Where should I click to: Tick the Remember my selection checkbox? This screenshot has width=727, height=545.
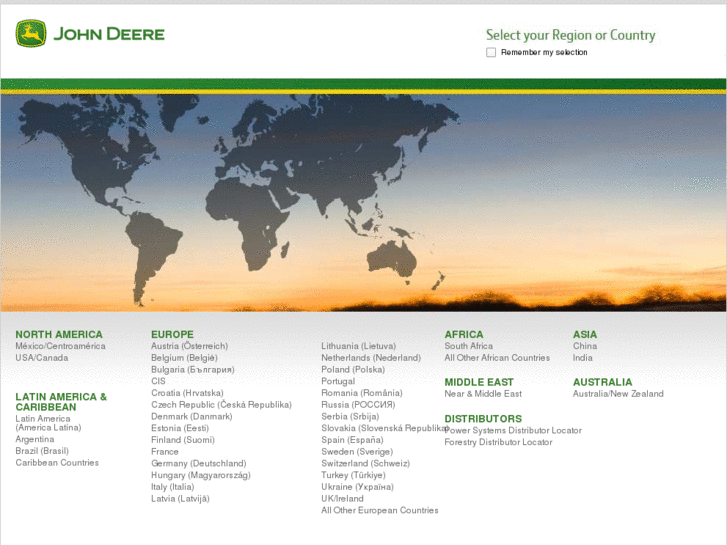click(x=491, y=52)
